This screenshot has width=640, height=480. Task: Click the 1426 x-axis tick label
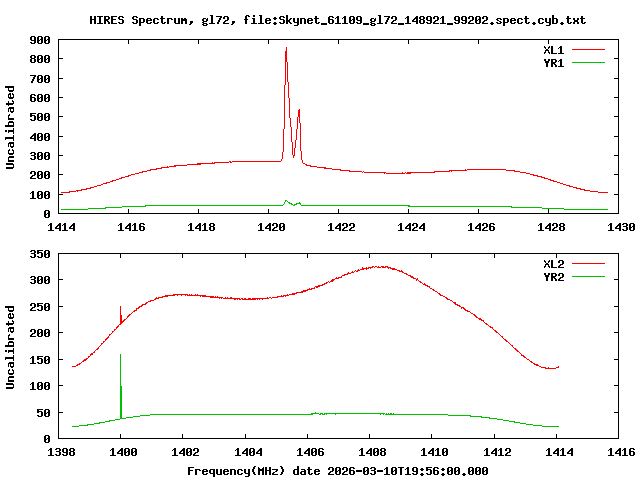[481, 227]
